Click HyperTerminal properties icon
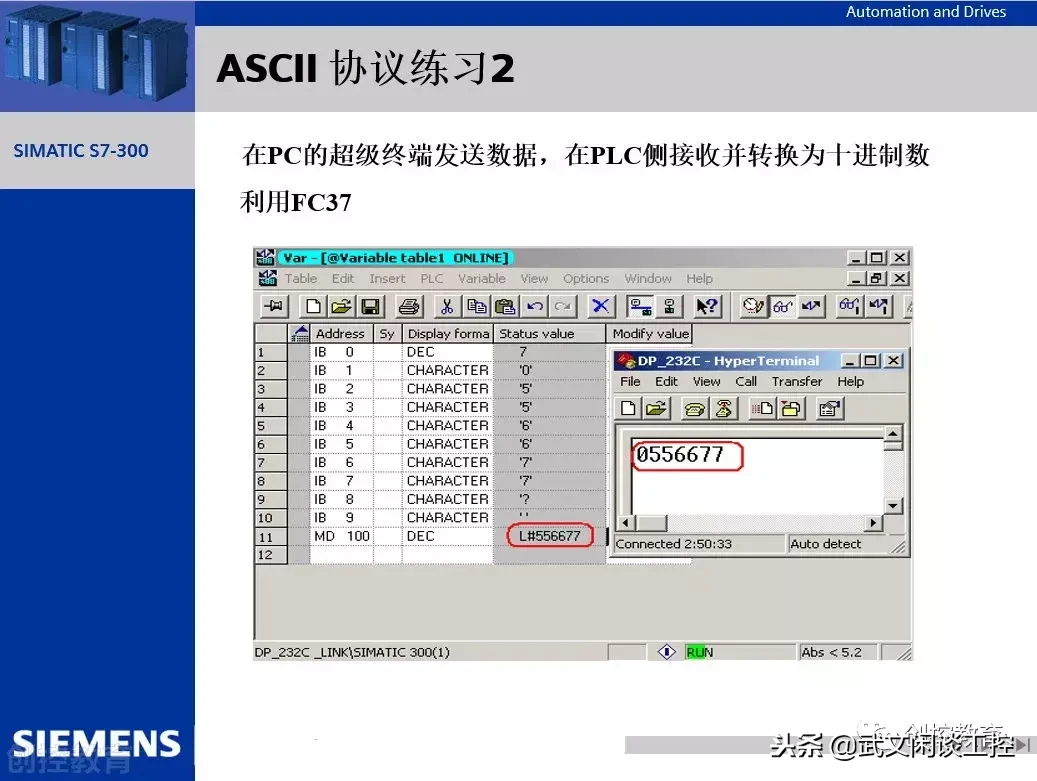Image resolution: width=1037 pixels, height=781 pixels. click(829, 409)
